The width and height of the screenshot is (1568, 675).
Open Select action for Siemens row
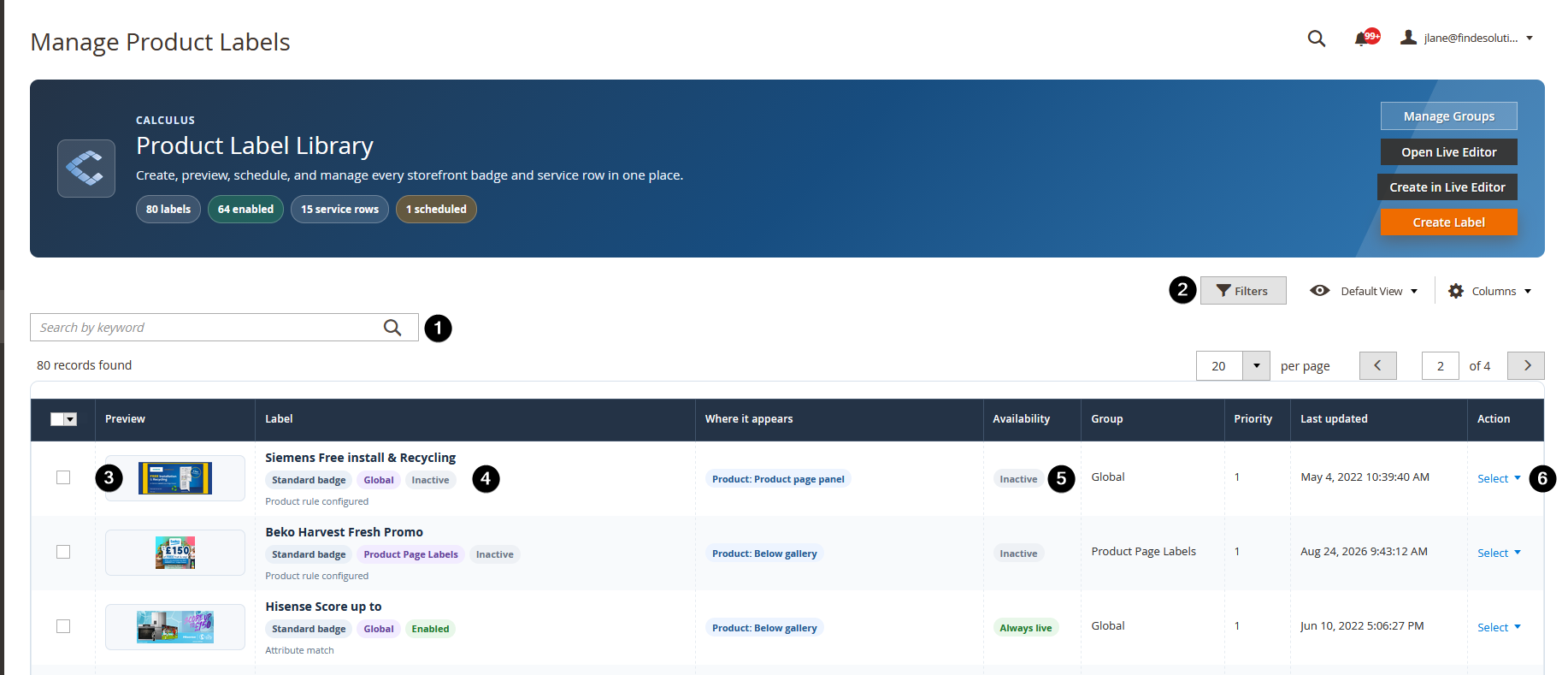click(1499, 478)
